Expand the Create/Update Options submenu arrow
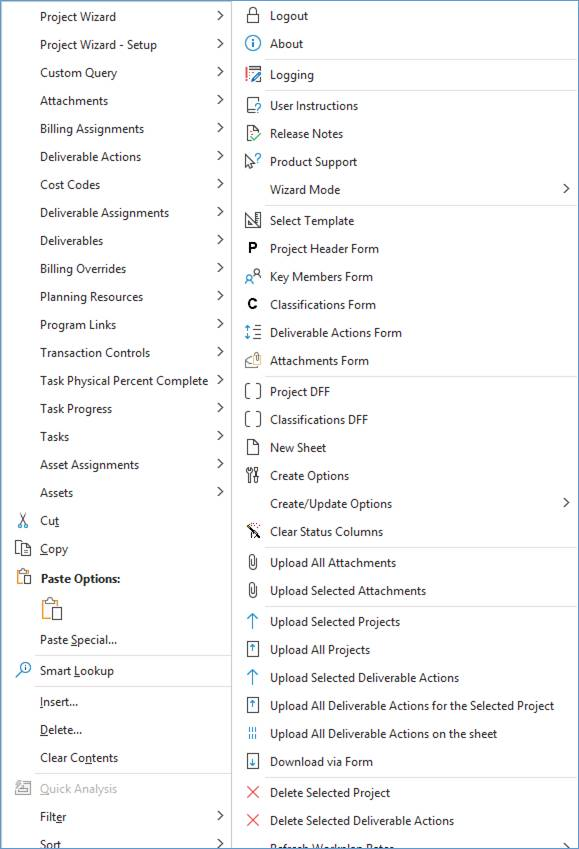The image size is (579, 849). (566, 503)
